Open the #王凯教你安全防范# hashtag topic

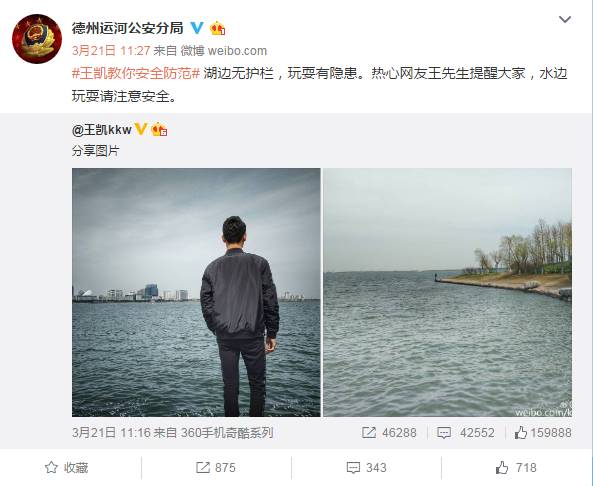click(x=136, y=73)
